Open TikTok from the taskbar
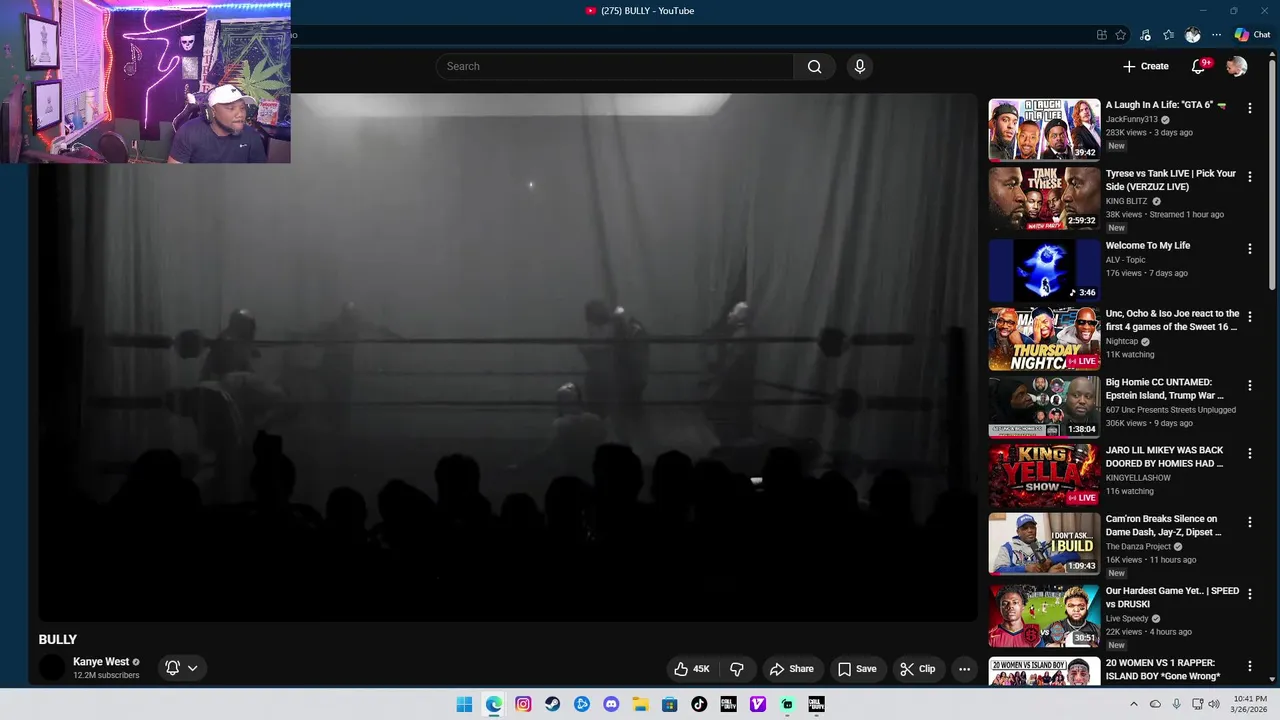Viewport: 1280px width, 720px height. (x=699, y=704)
